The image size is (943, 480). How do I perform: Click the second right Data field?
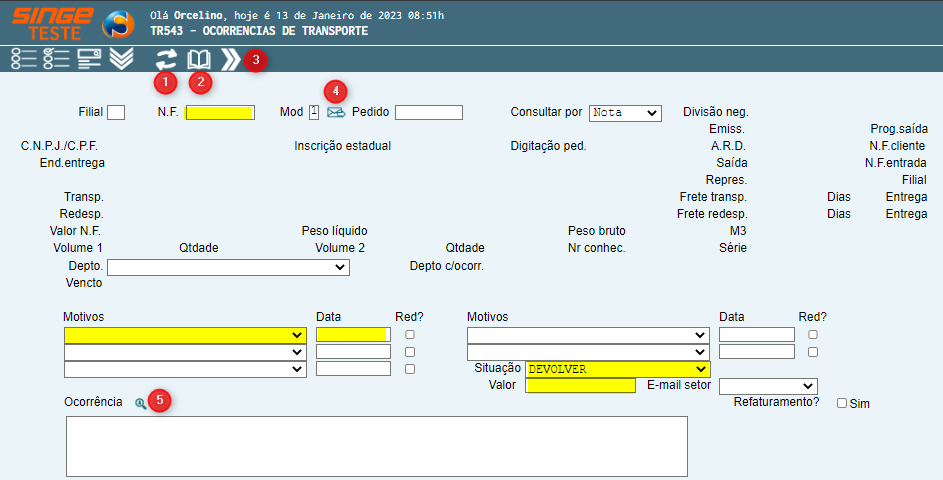(x=757, y=352)
